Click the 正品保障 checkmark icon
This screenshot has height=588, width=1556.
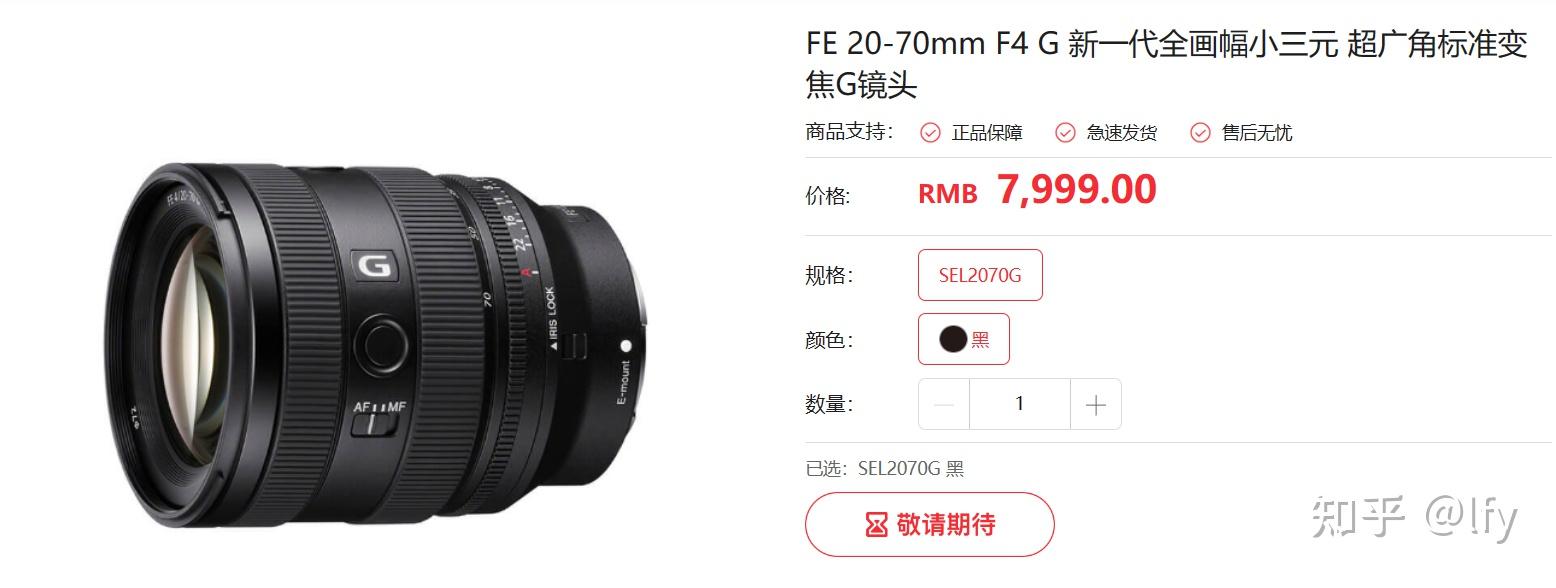930,133
